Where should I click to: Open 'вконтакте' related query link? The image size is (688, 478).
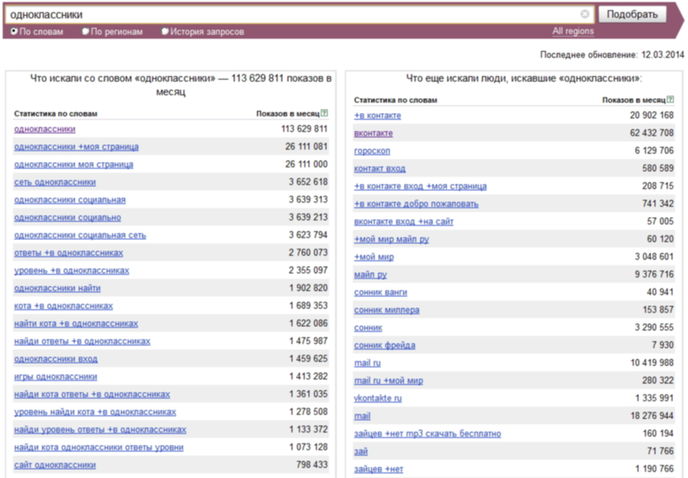click(x=373, y=133)
